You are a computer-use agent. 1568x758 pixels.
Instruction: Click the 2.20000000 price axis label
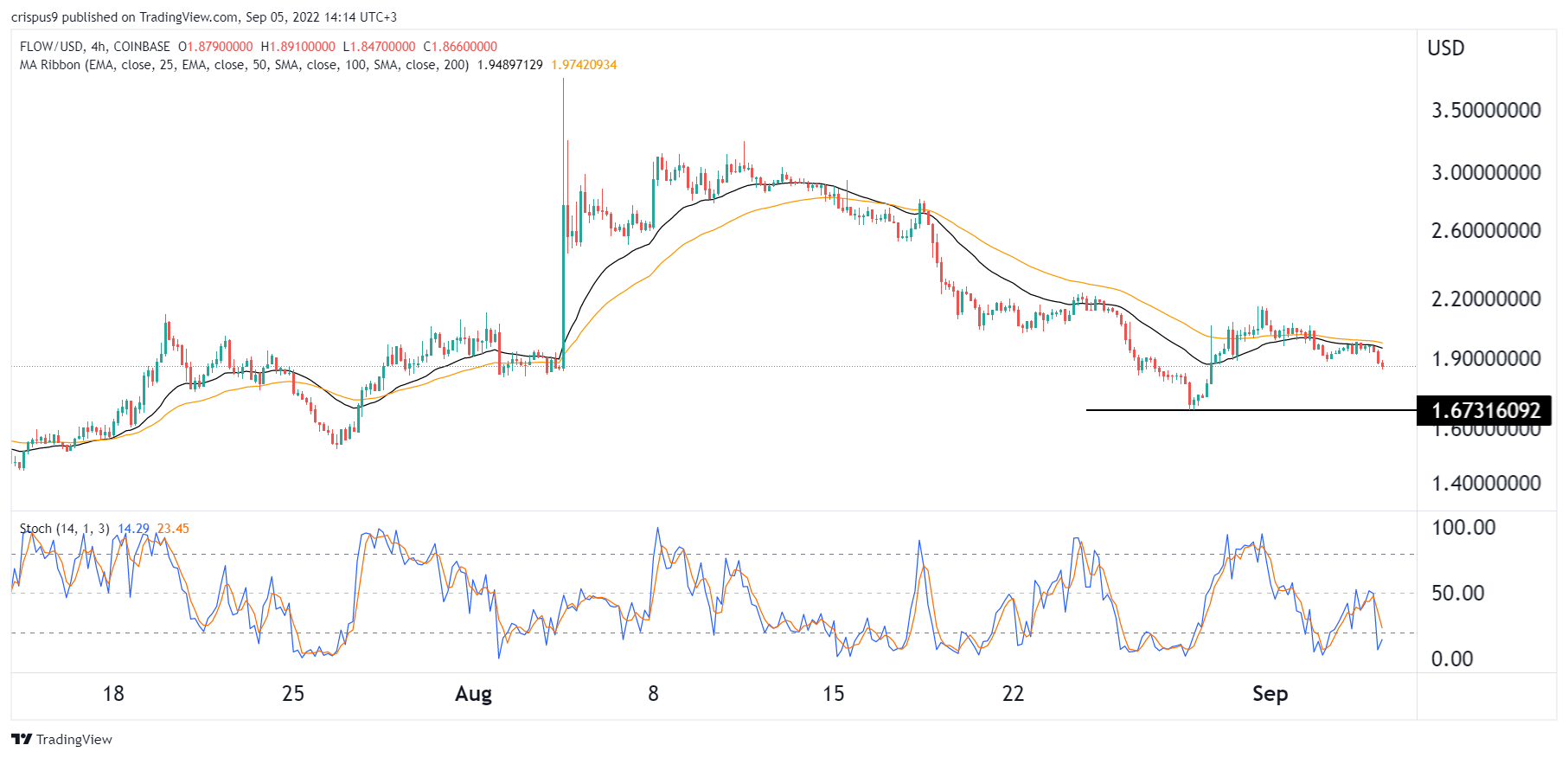tap(1486, 299)
